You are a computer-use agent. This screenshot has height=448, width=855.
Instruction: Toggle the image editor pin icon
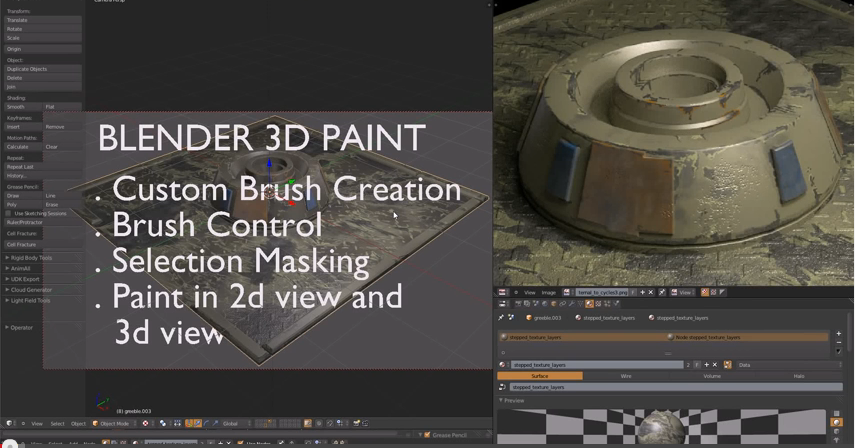tap(662, 292)
